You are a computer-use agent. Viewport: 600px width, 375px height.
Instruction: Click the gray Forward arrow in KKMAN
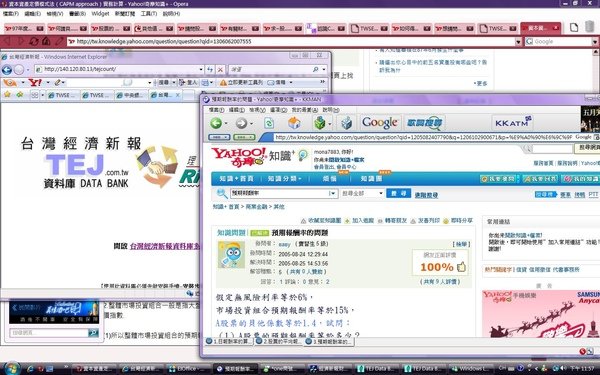[241, 123]
